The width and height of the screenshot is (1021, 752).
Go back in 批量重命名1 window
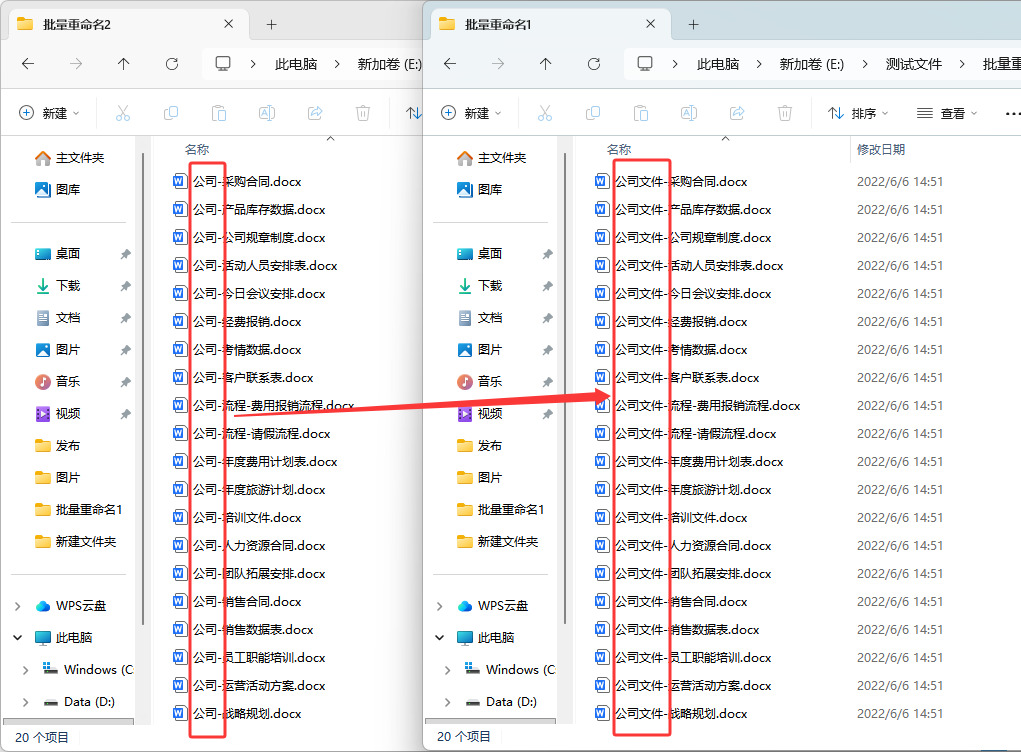click(450, 64)
